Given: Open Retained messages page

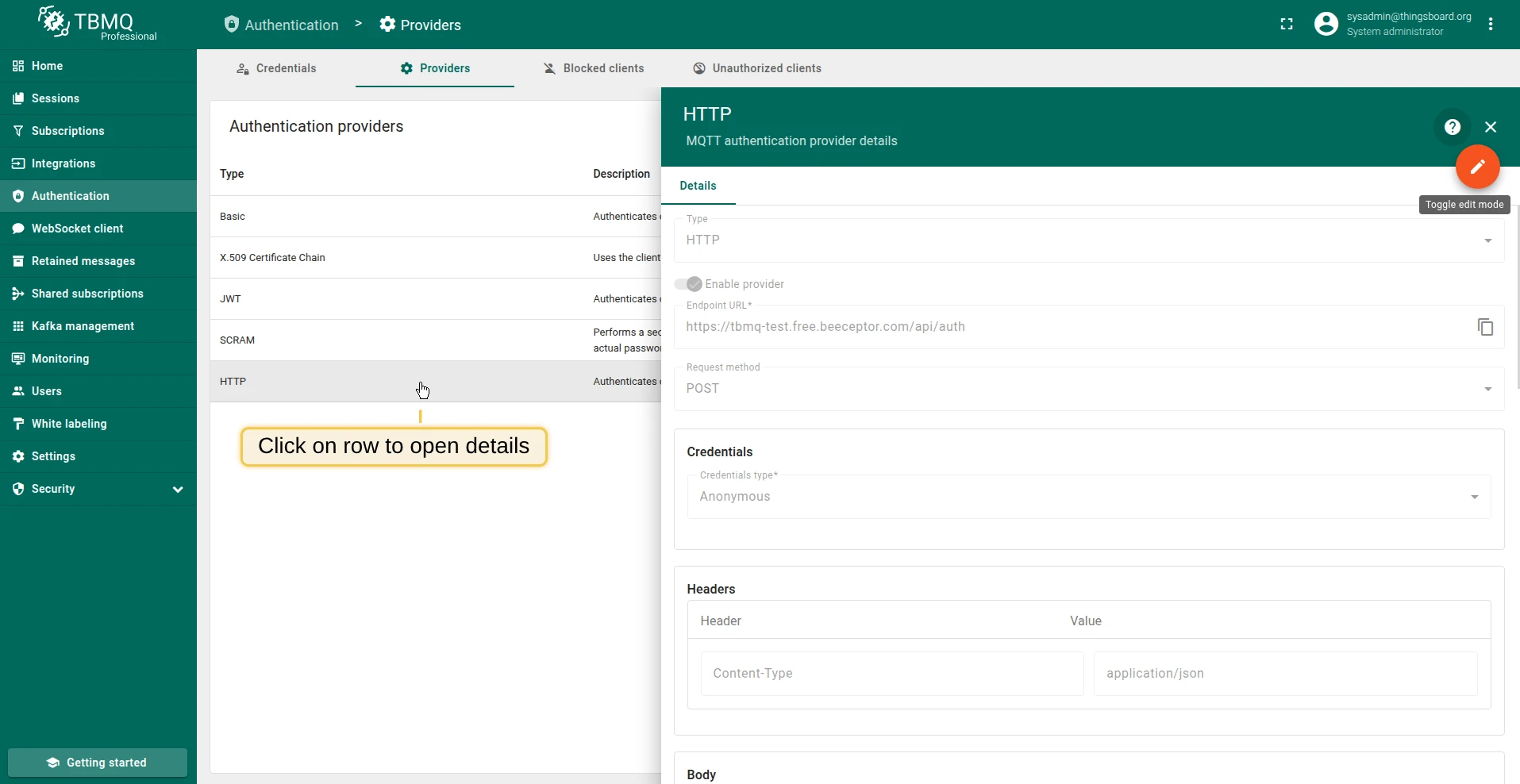Looking at the screenshot, I should click(98, 261).
